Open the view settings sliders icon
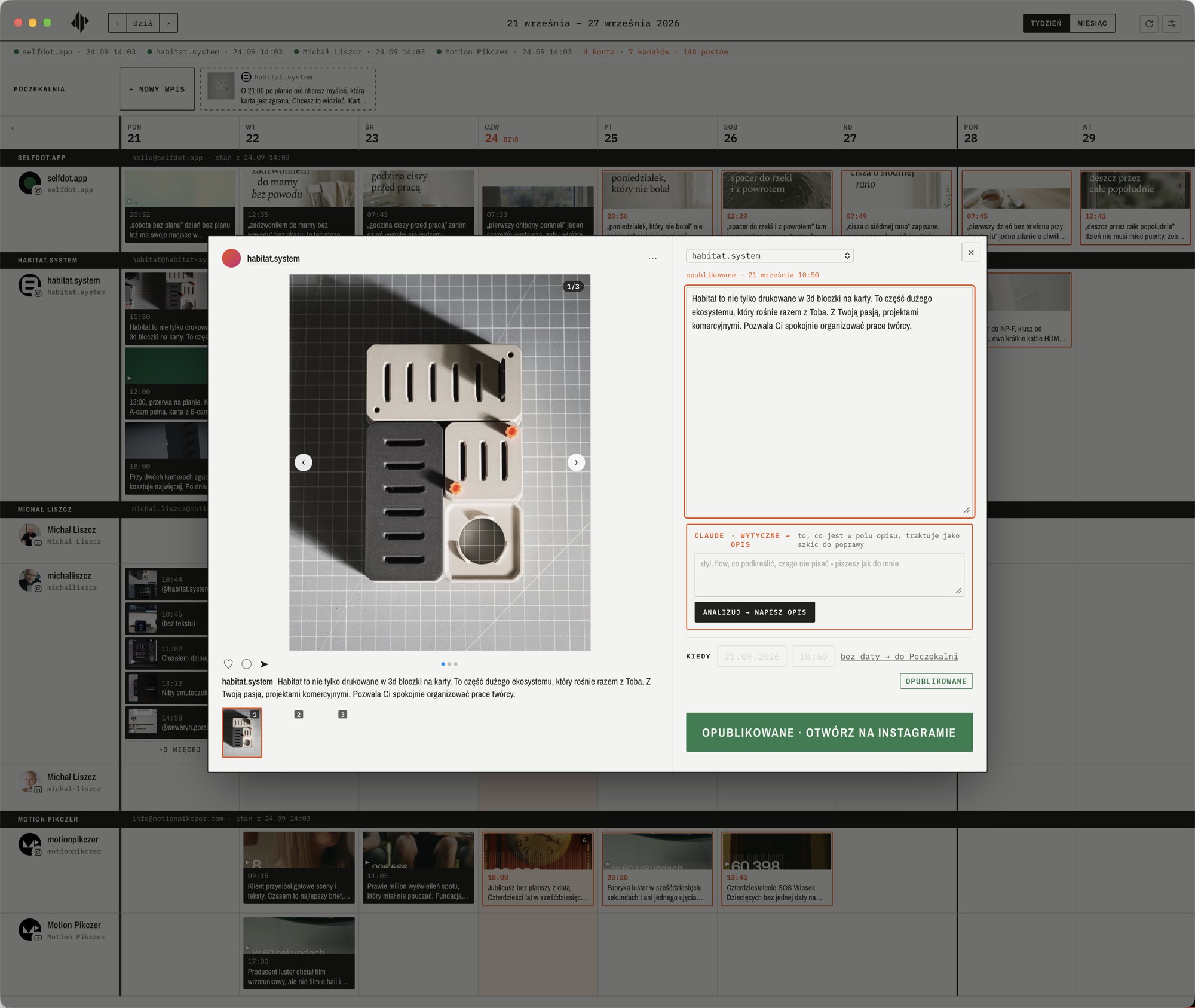Viewport: 1195px width, 1008px height. click(x=1172, y=23)
